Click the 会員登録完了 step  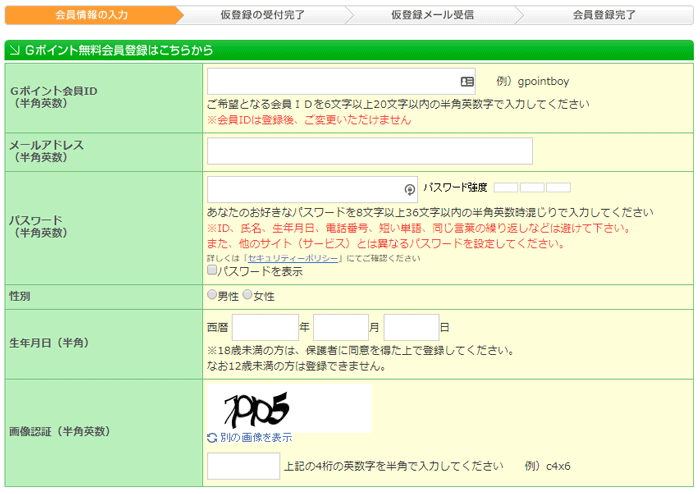click(604, 15)
